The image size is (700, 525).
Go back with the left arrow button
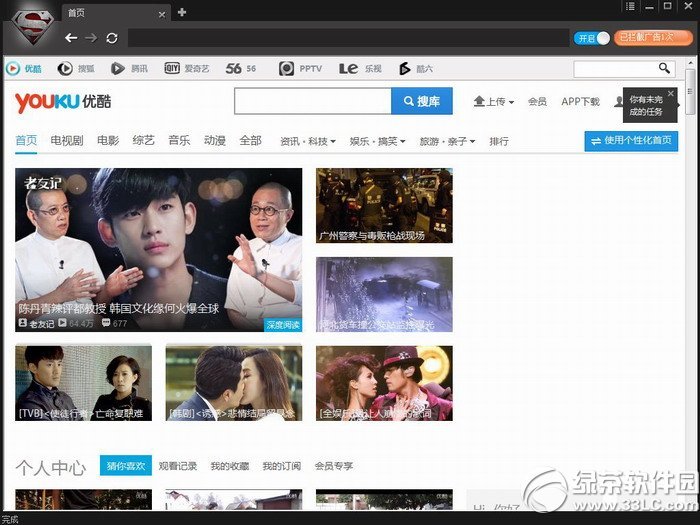[71, 38]
